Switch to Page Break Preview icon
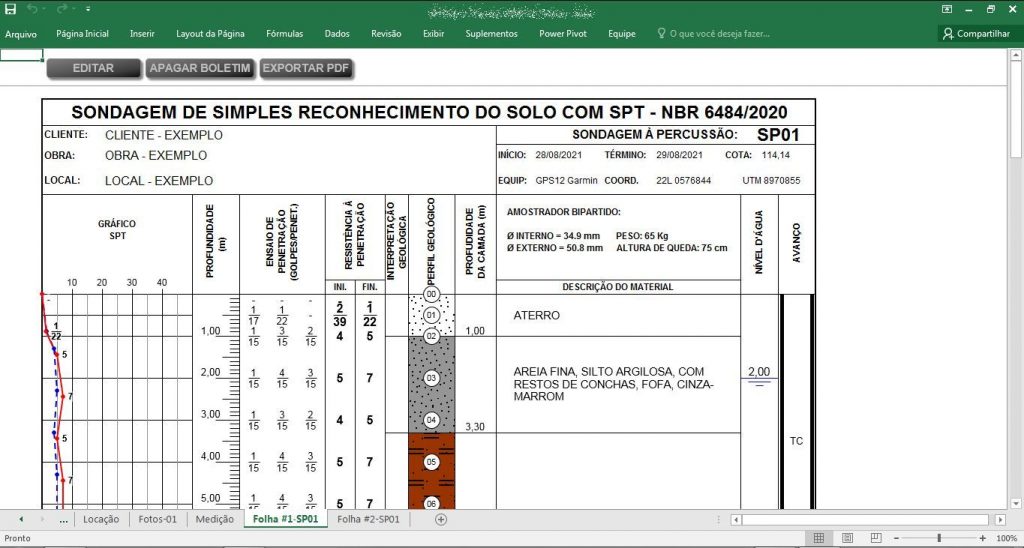Viewport: 1024px width, 548px height. pyautogui.click(x=875, y=538)
